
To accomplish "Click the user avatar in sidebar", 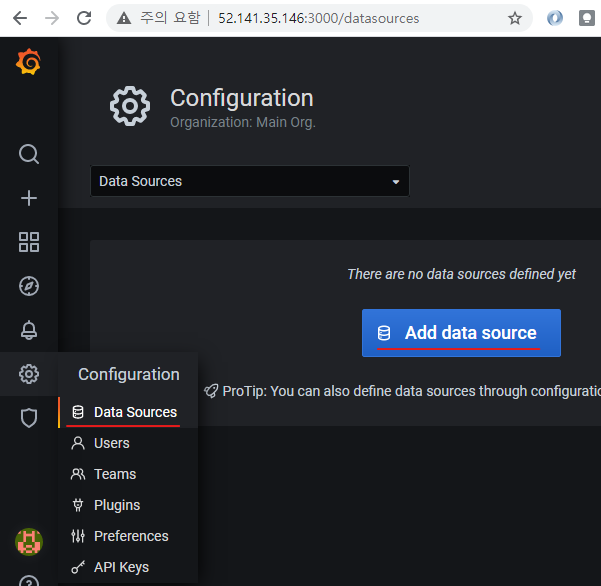I will (x=29, y=542).
